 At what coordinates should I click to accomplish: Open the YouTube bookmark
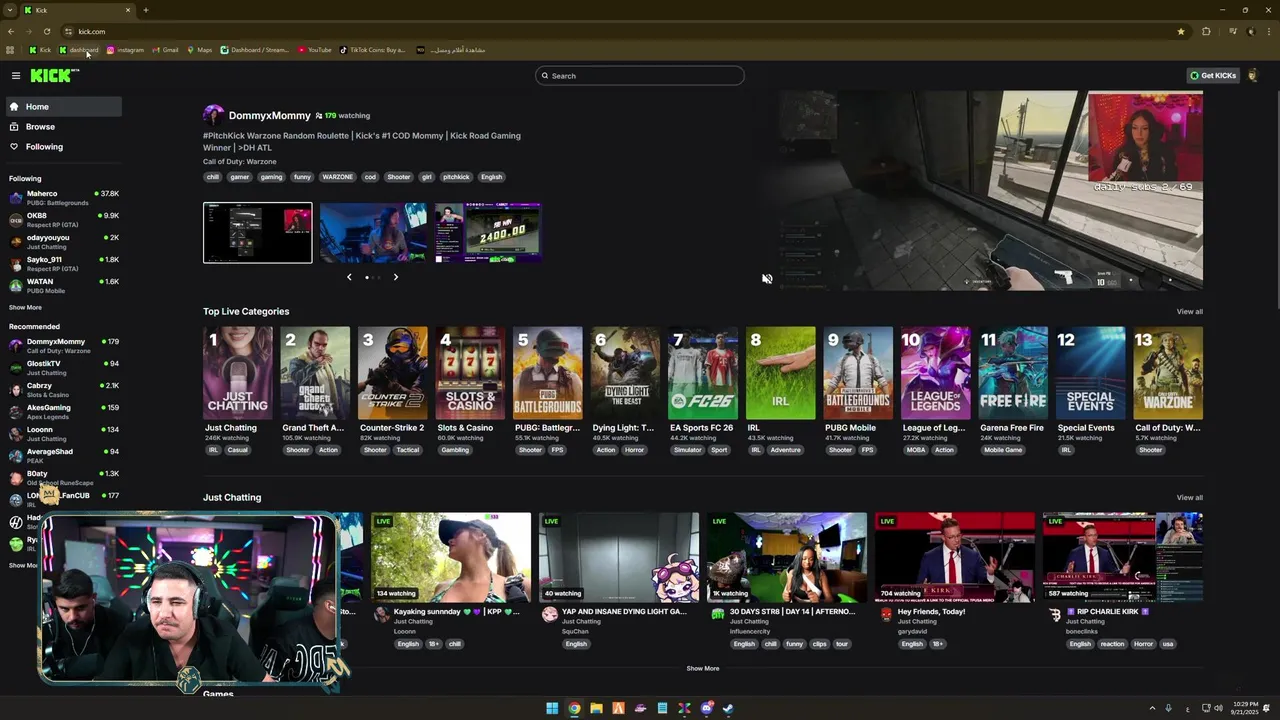click(315, 50)
